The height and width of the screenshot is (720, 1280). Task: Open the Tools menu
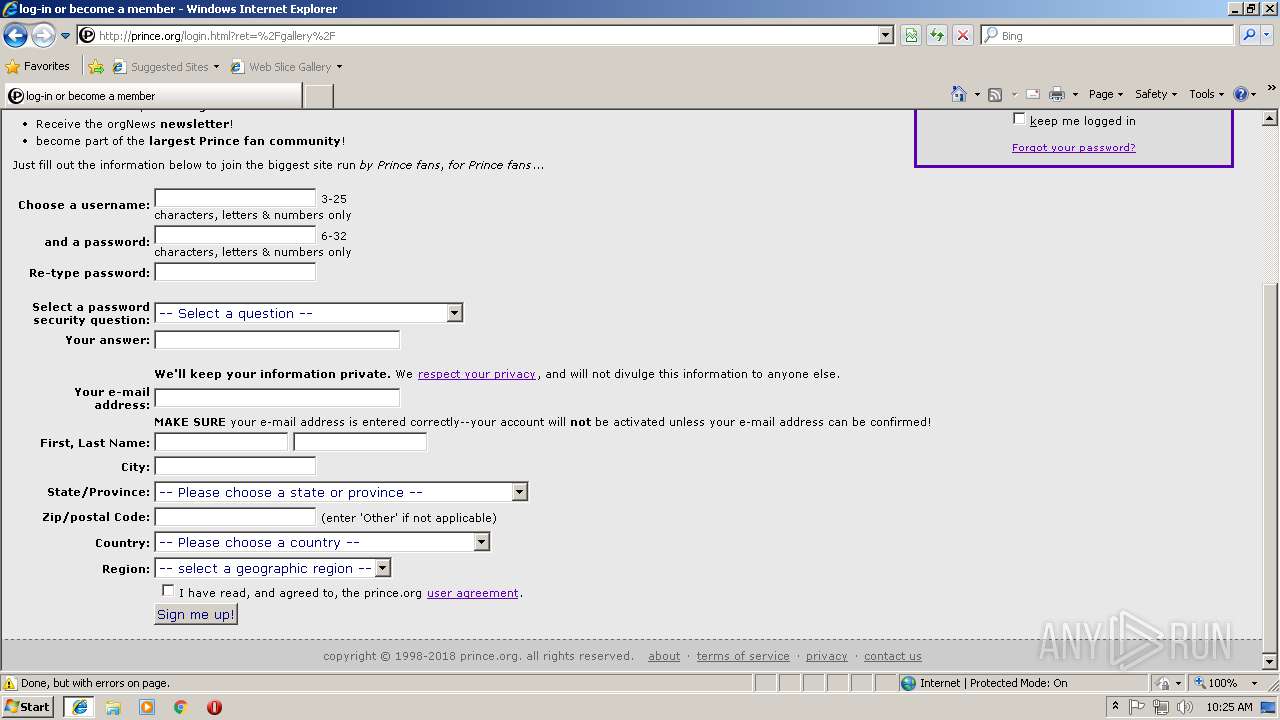(1207, 94)
